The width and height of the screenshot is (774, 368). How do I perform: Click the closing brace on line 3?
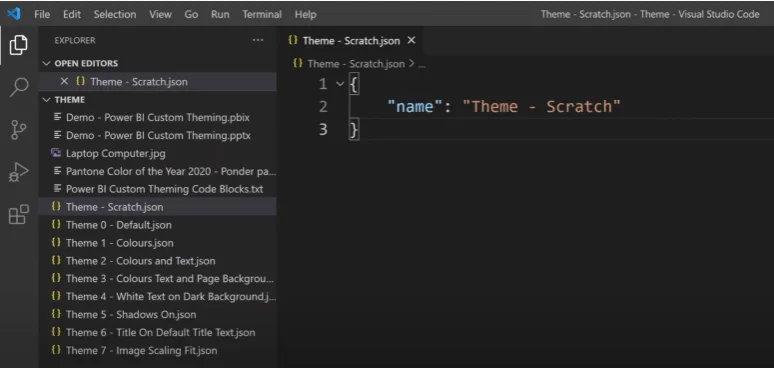point(354,130)
